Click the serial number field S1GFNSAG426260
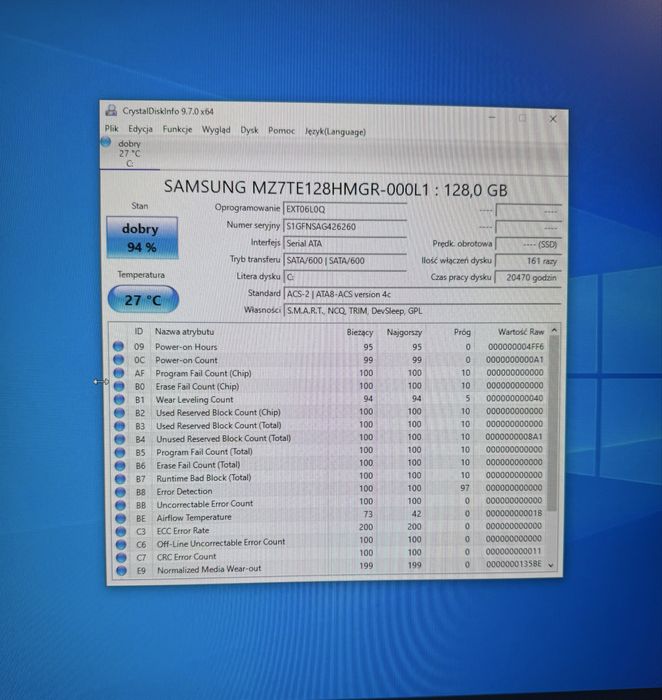 click(345, 226)
